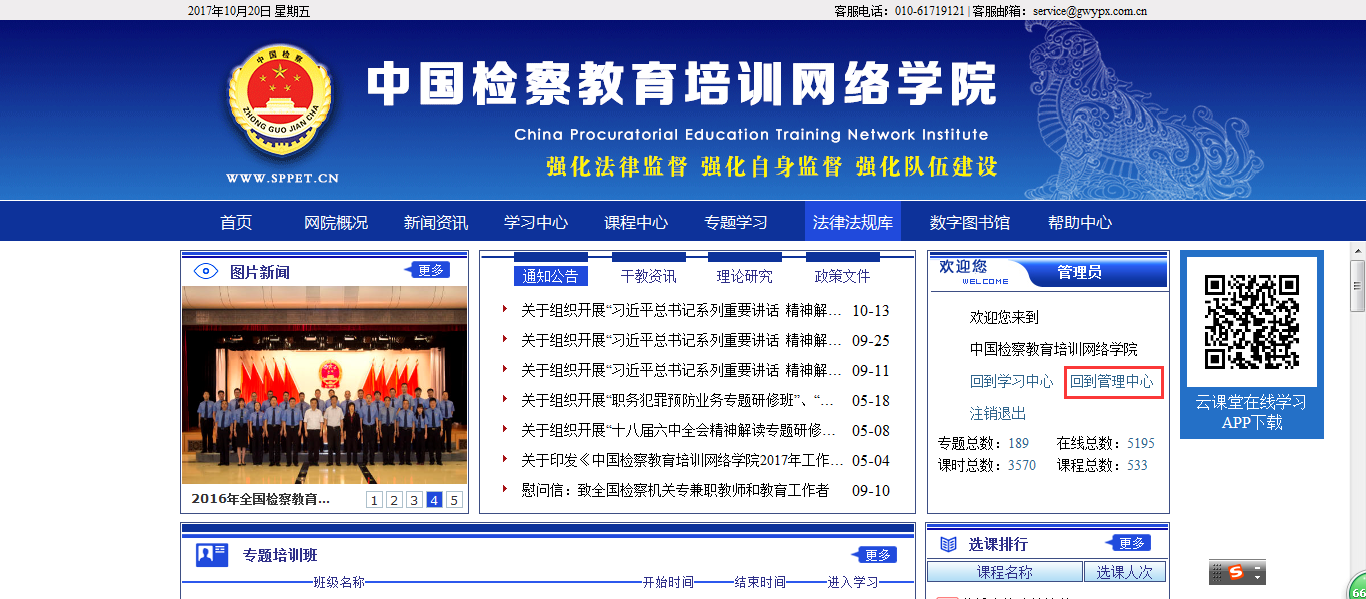Click the customer service phone 010-61719121
This screenshot has width=1366, height=599.
(929, 11)
